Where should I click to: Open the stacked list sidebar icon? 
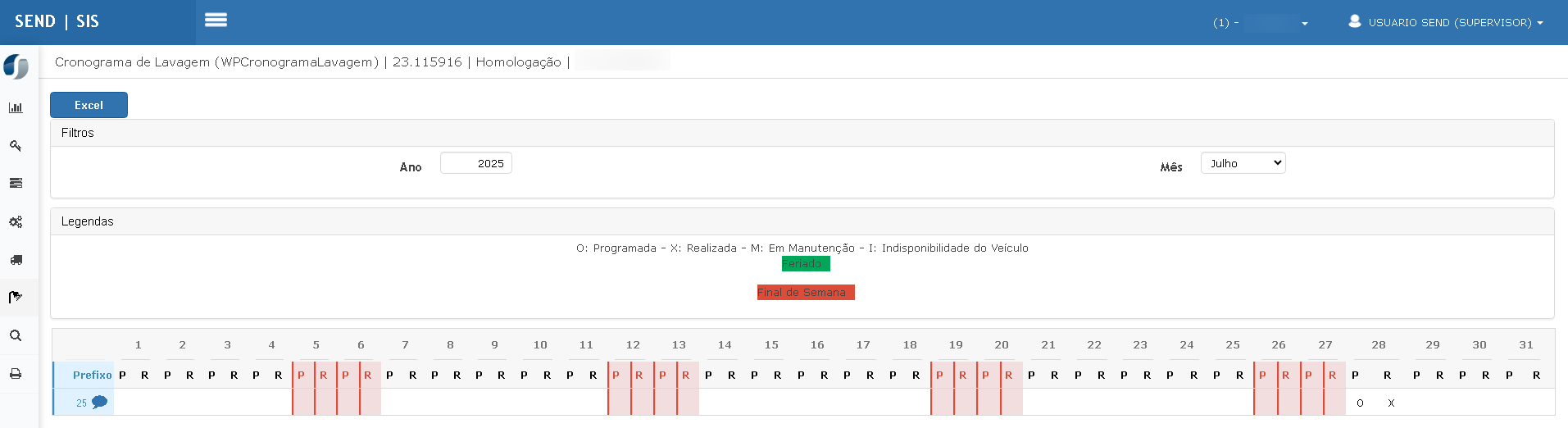click(x=16, y=184)
